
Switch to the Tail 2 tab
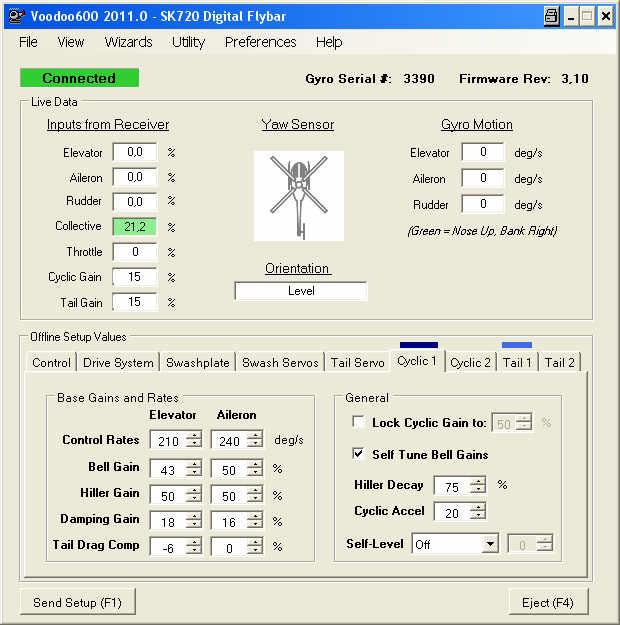tap(559, 363)
